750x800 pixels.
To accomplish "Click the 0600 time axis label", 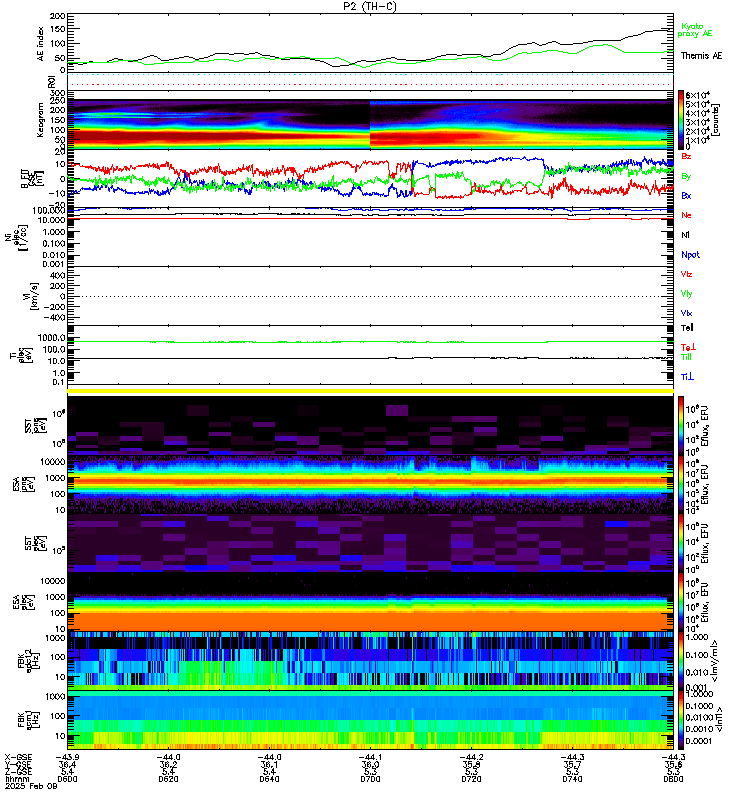I will tap(67, 779).
